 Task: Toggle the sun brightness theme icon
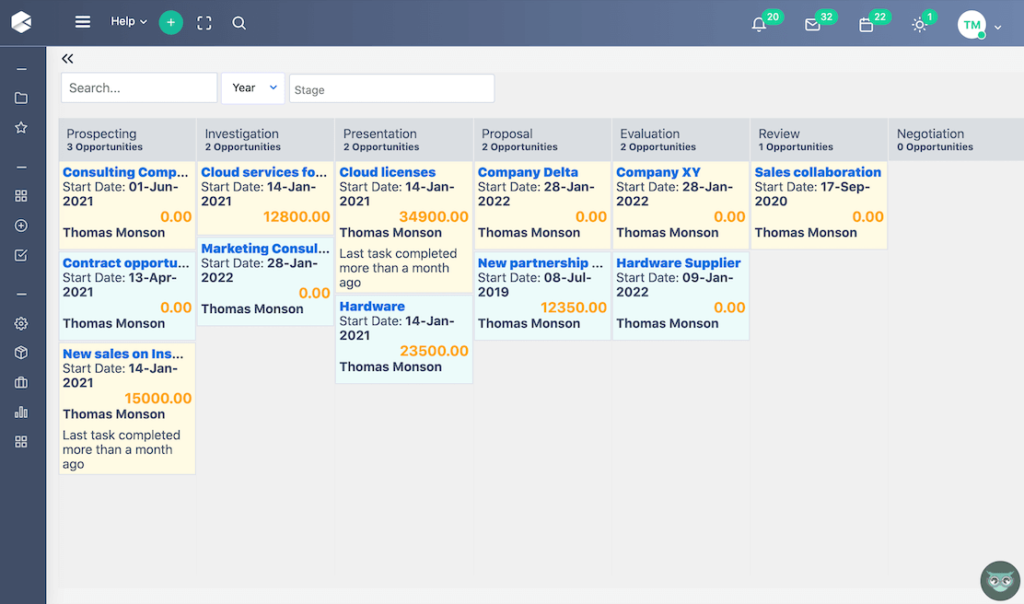[x=920, y=25]
